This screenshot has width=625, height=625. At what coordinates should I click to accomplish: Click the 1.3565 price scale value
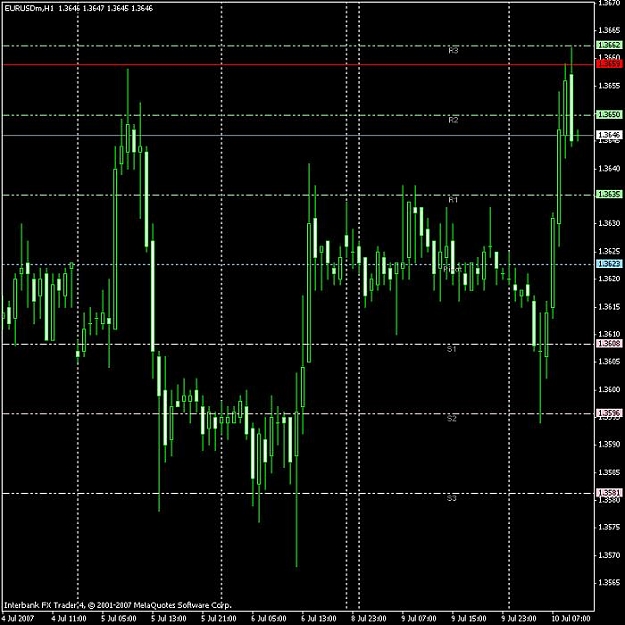click(x=609, y=583)
